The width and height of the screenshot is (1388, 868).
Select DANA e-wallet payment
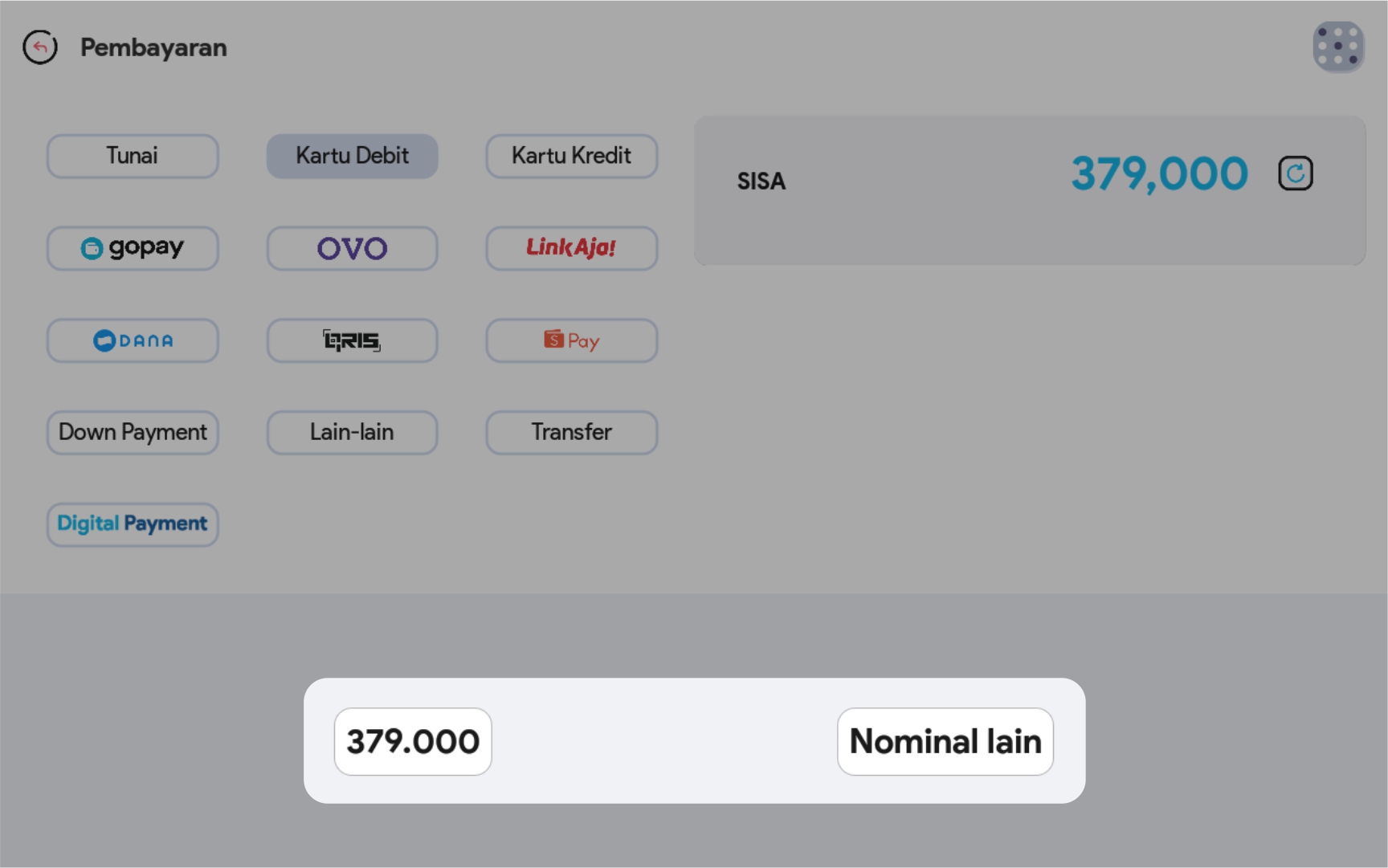[133, 340]
